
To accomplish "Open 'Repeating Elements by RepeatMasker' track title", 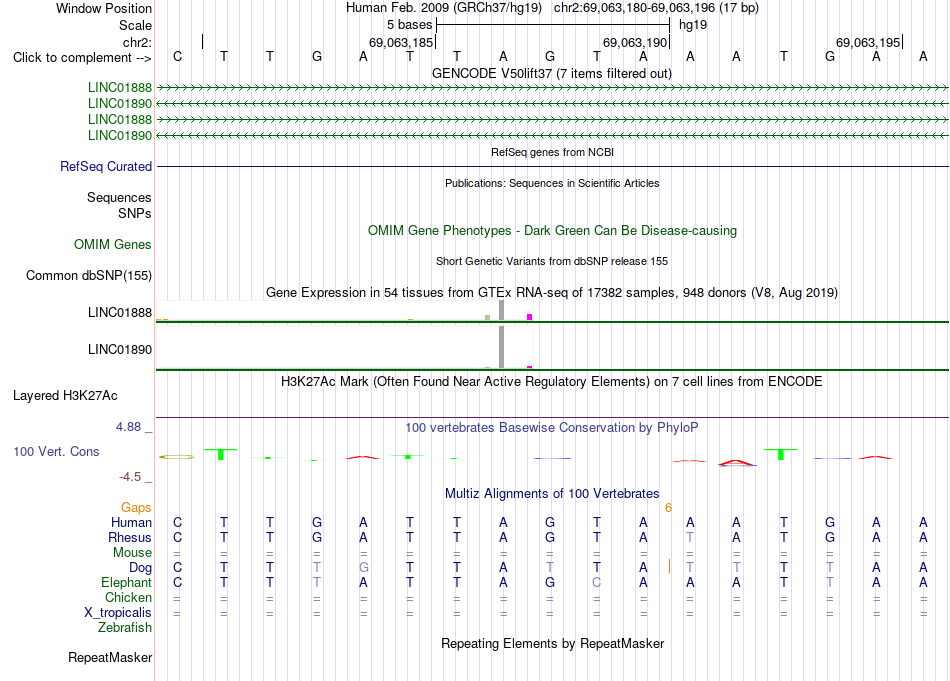I will (552, 643).
